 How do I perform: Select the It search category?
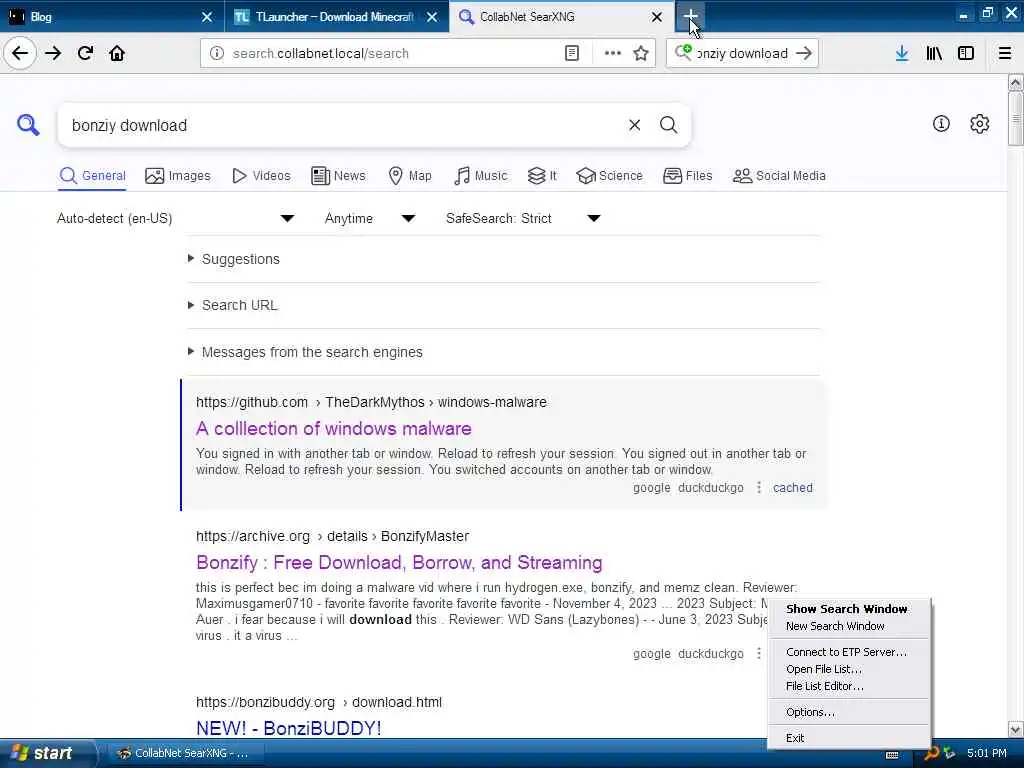tap(542, 176)
